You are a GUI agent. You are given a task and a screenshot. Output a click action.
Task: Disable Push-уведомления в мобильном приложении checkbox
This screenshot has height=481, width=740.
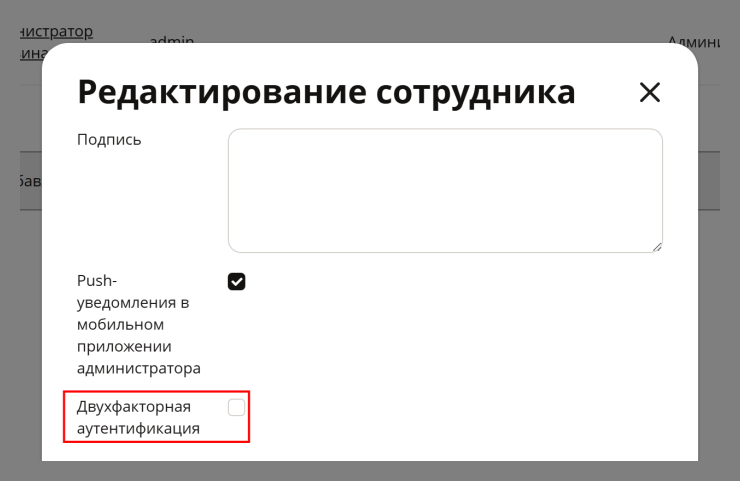click(x=236, y=281)
